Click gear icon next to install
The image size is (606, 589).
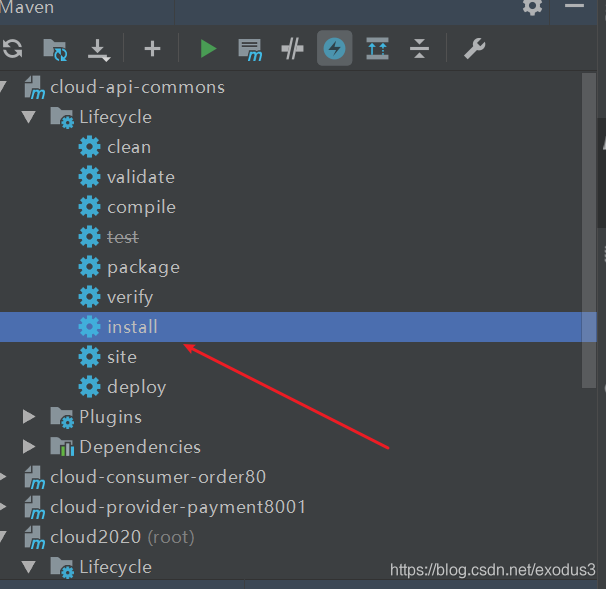[90, 327]
